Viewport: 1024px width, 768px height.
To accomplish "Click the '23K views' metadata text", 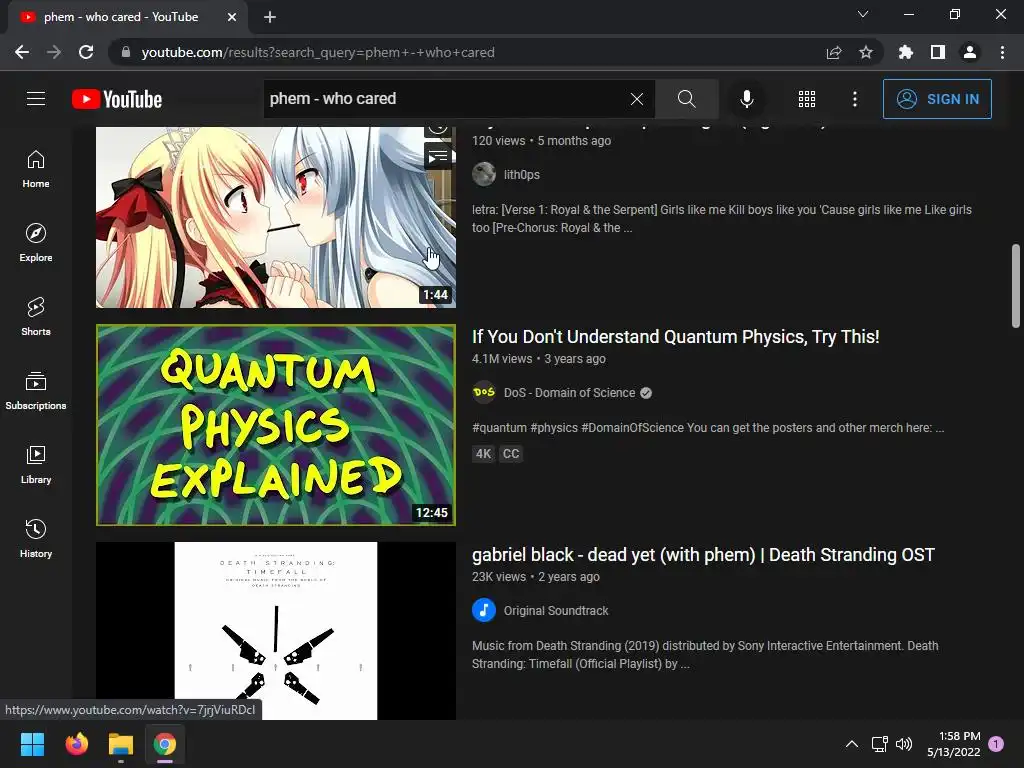I will point(498,577).
